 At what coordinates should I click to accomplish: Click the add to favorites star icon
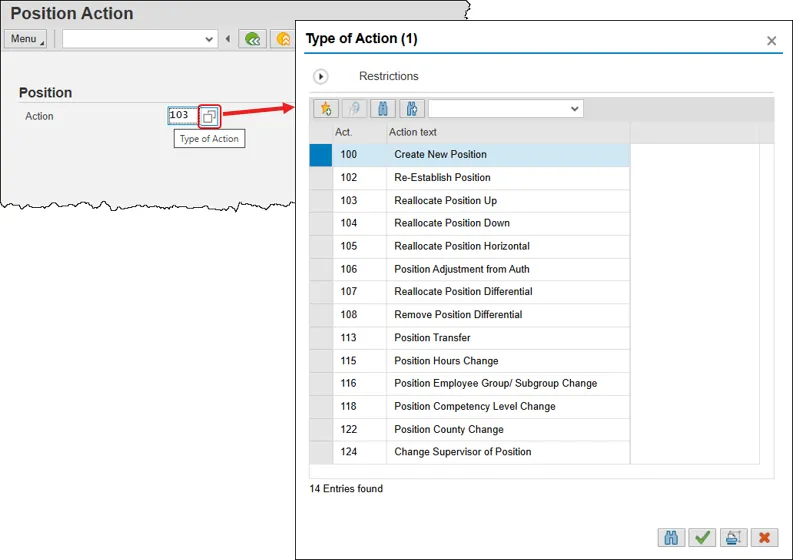coord(326,108)
